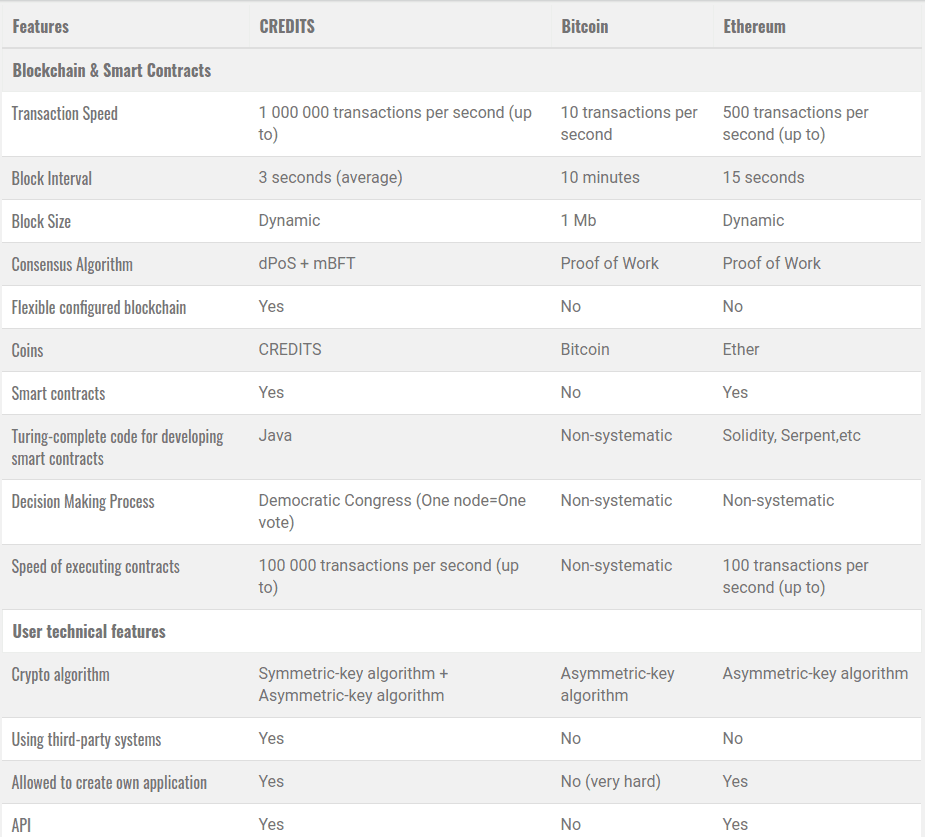Select the 10 minutes block interval cell
This screenshot has width=925, height=837.
(600, 178)
